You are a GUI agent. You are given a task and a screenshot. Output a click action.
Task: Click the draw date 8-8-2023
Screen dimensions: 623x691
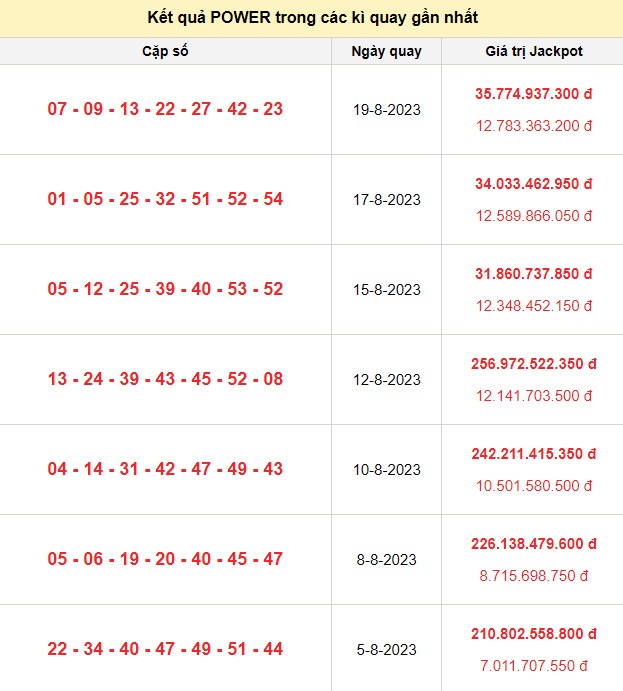pyautogui.click(x=387, y=560)
